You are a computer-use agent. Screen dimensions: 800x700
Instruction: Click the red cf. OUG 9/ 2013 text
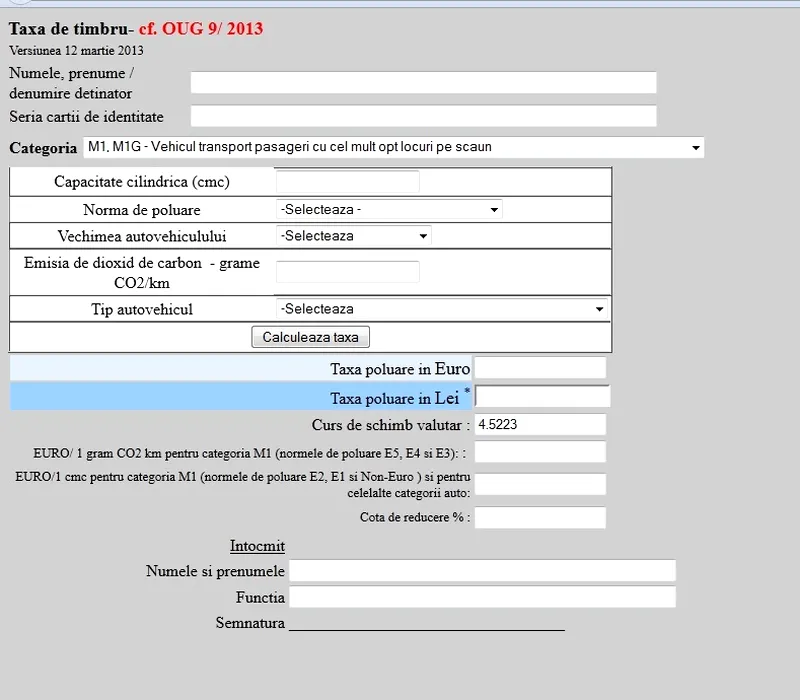pyautogui.click(x=200, y=29)
